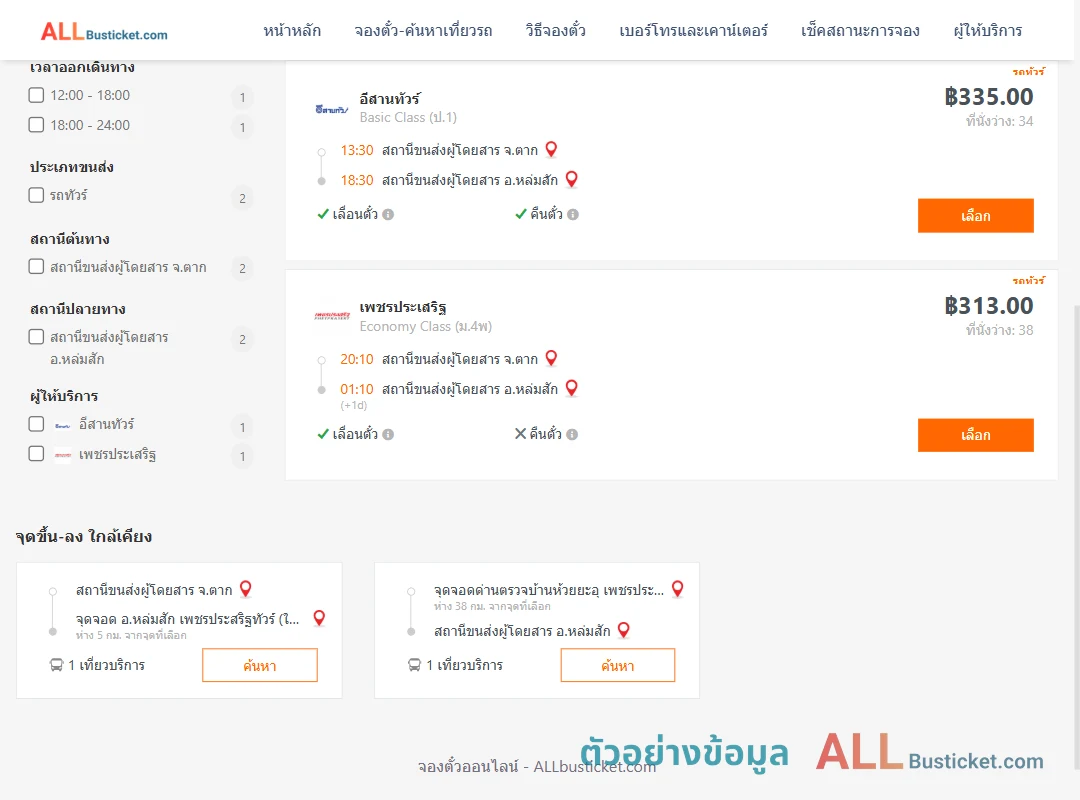
Task: Click info icon next to คืนตั๋ว on อีสานทัวร์ trip
Action: tap(573, 214)
